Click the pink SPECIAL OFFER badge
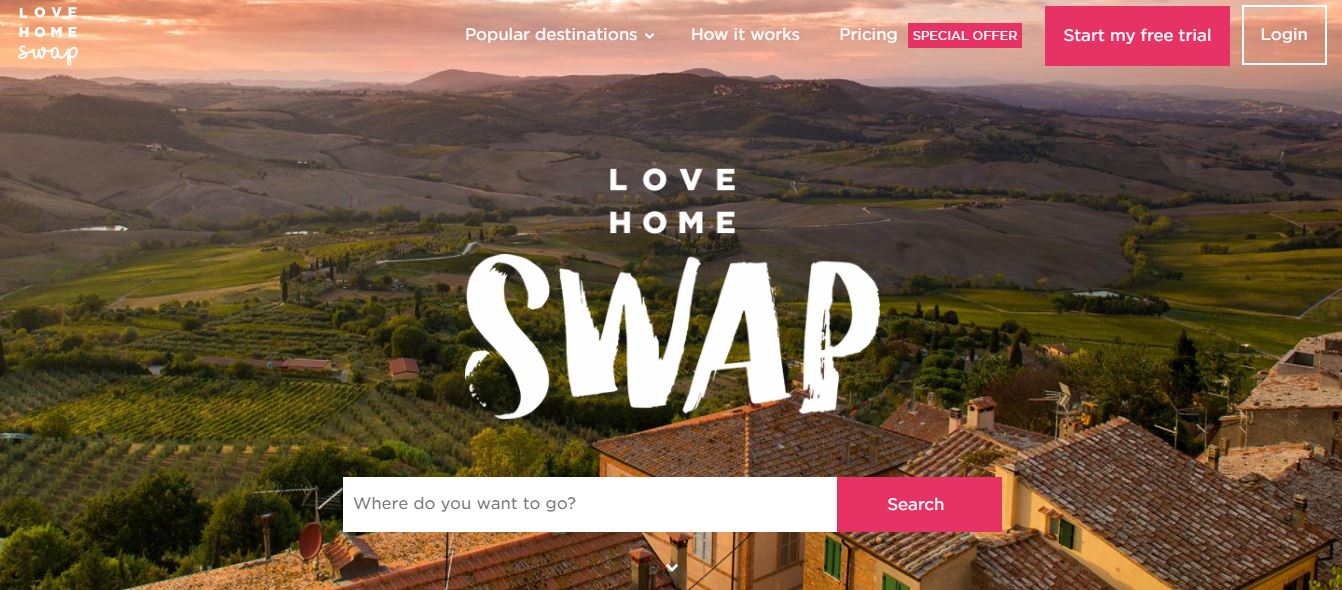1342x590 pixels. (965, 36)
